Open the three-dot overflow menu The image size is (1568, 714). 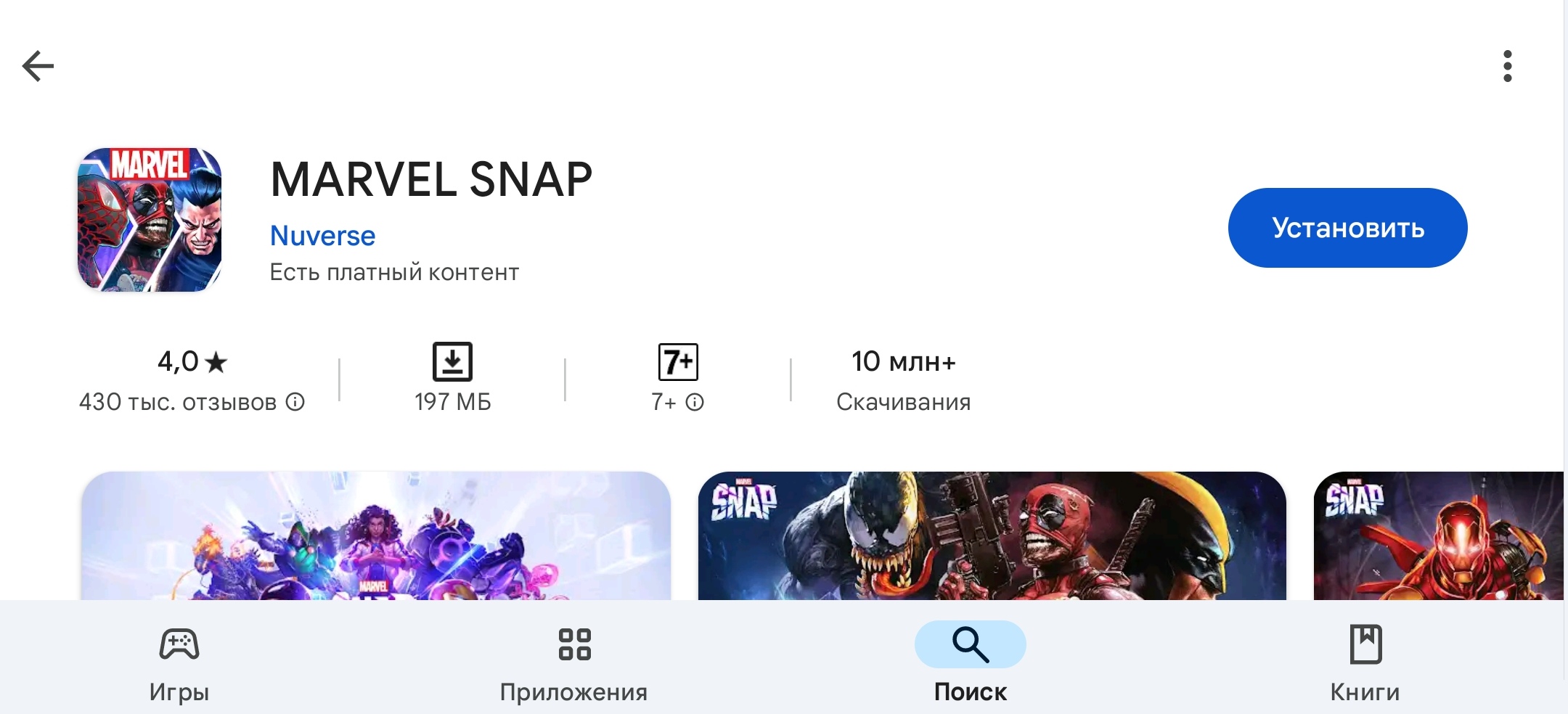1508,66
